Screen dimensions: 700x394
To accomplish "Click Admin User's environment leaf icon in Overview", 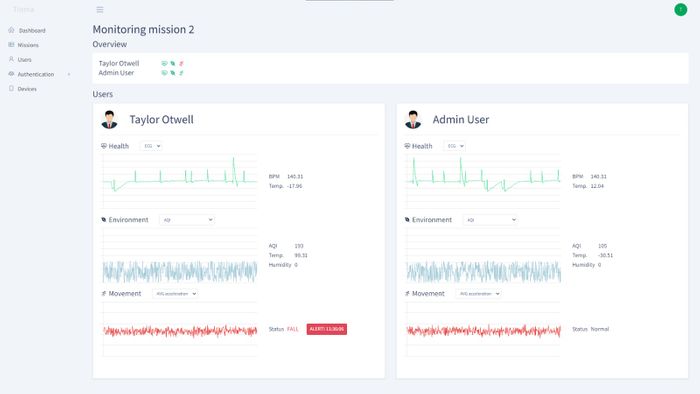I will pos(173,73).
